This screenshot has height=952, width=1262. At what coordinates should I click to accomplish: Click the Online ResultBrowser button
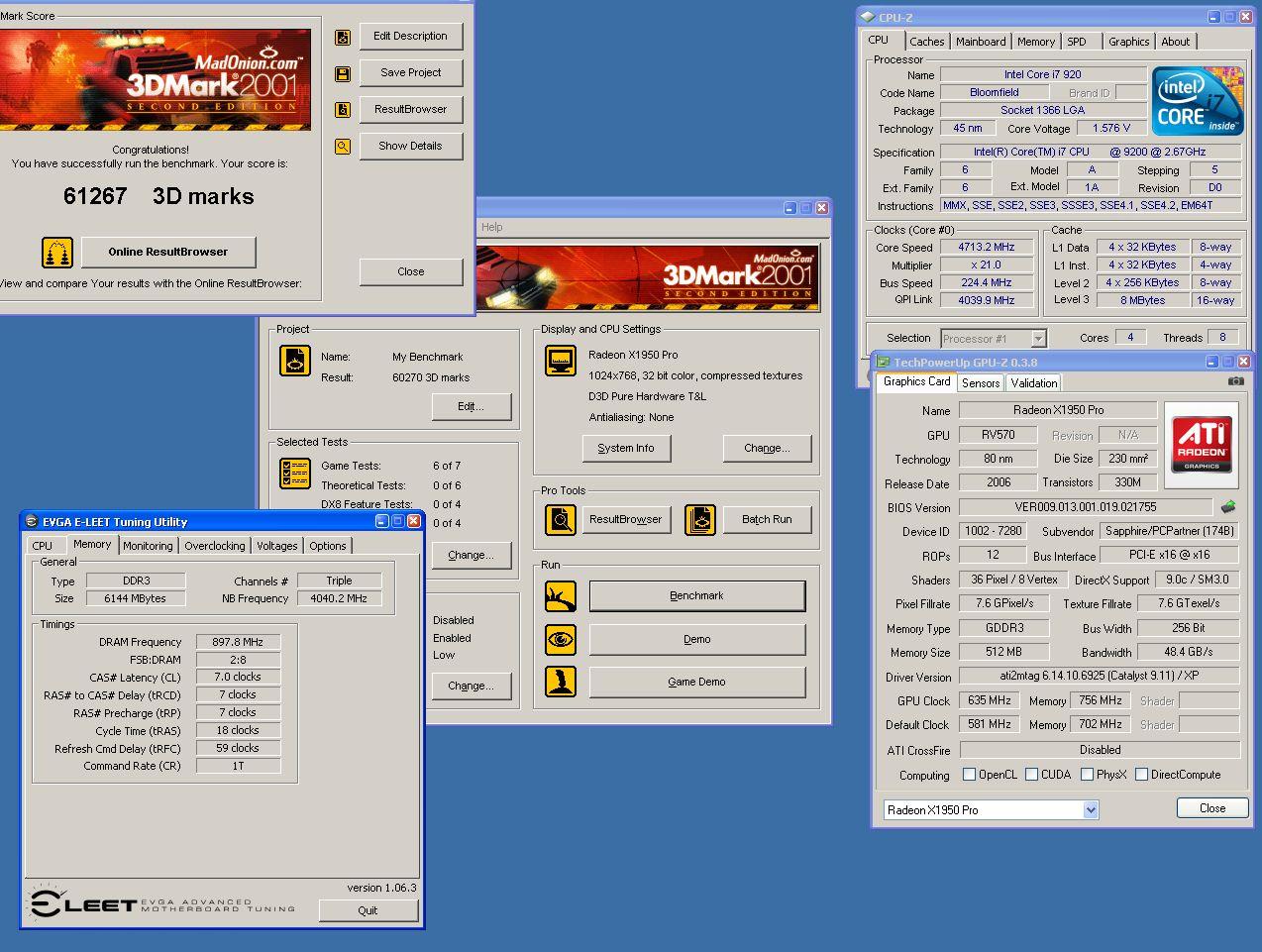pos(168,253)
